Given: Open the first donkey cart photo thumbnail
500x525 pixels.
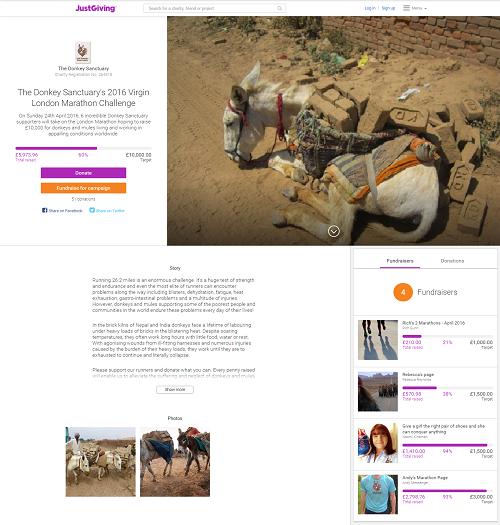Looking at the screenshot, I should [100, 462].
